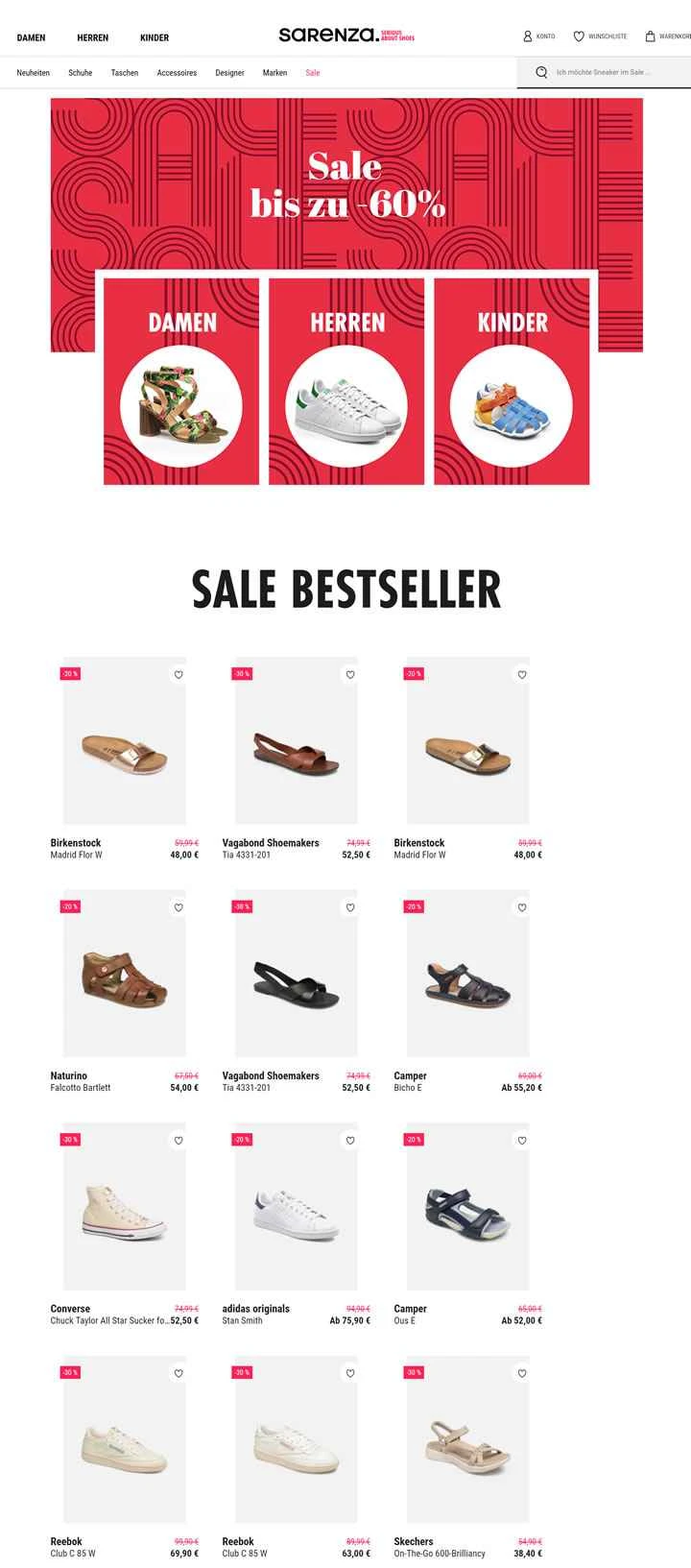Expand the Designer navigation menu

click(x=229, y=73)
